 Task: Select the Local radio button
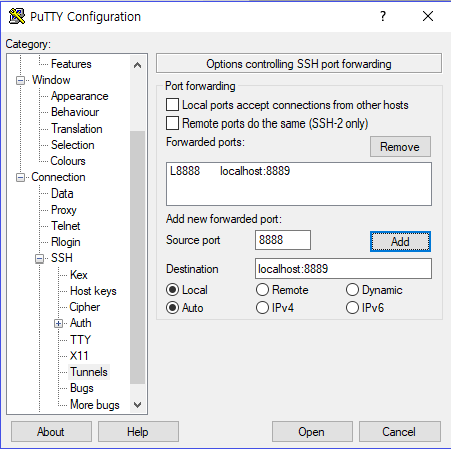(x=172, y=290)
